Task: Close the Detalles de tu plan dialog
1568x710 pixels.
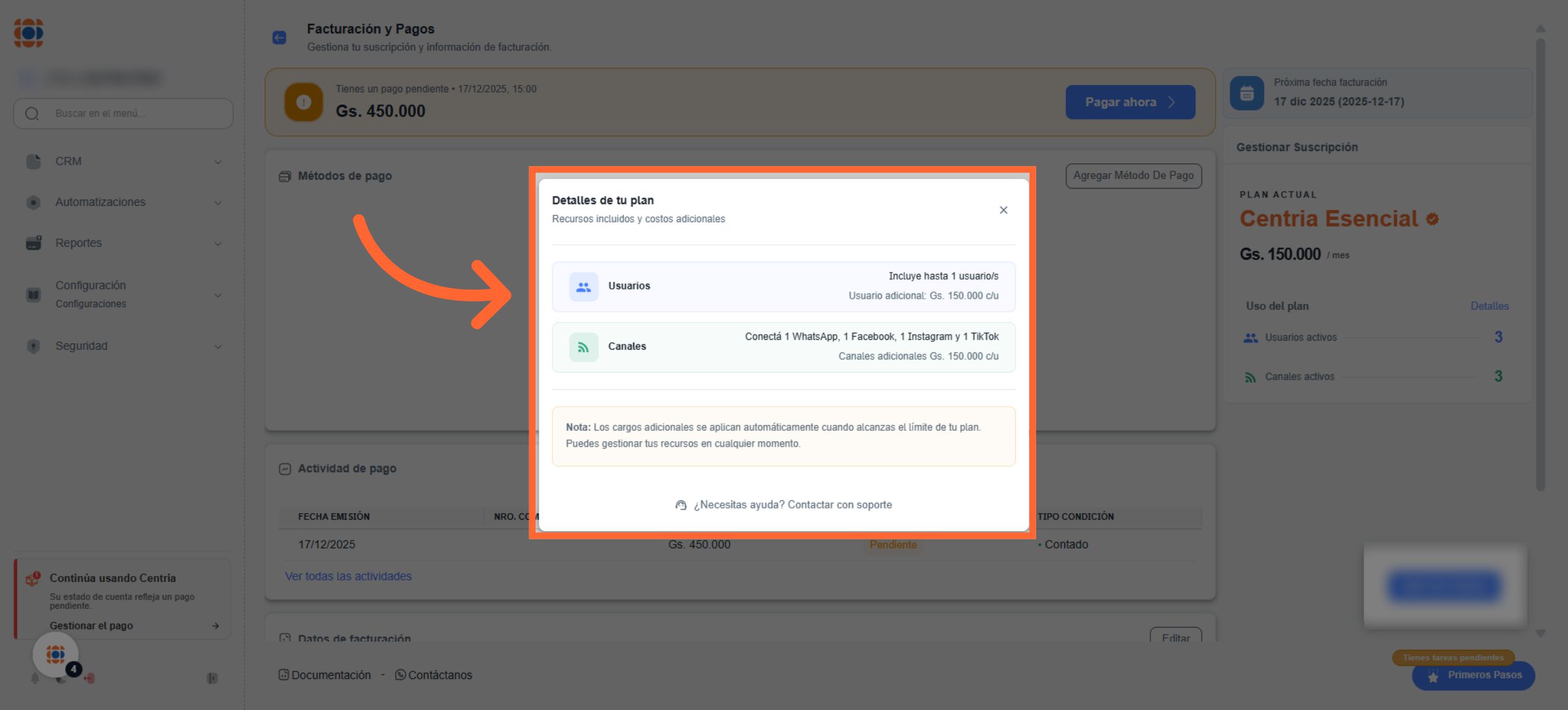Action: pyautogui.click(x=1004, y=210)
